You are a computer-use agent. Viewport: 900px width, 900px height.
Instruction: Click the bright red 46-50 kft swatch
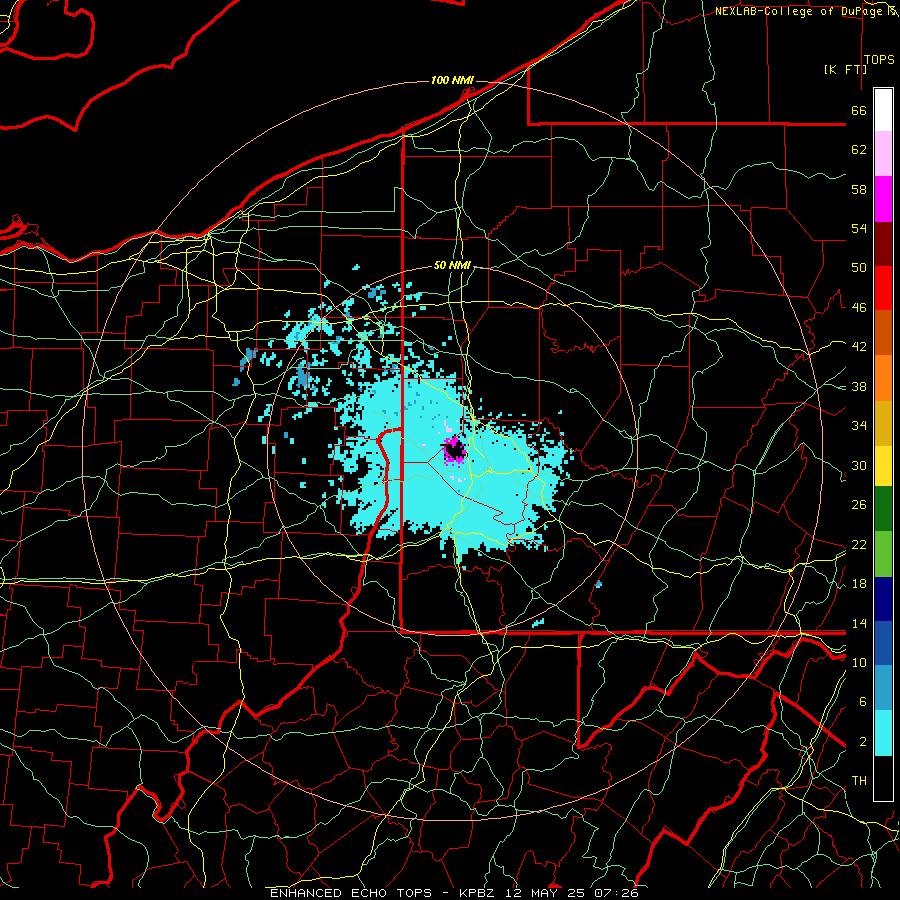[883, 288]
